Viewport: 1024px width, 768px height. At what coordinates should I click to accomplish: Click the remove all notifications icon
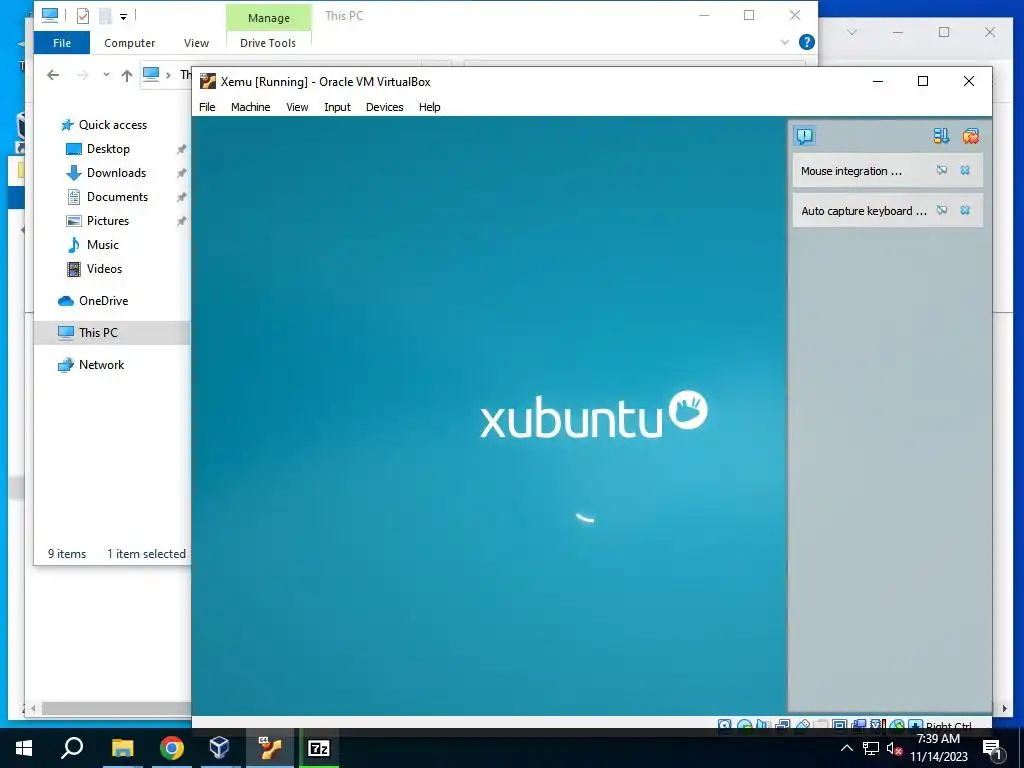[x=970, y=136]
